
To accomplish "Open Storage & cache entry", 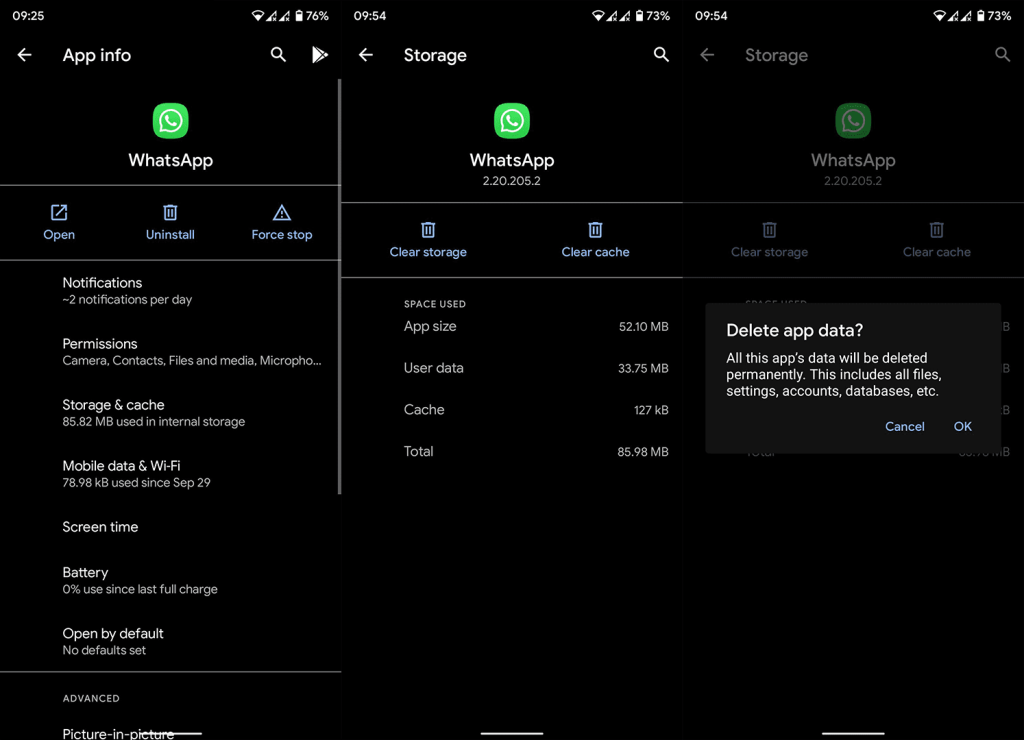I will pos(170,413).
